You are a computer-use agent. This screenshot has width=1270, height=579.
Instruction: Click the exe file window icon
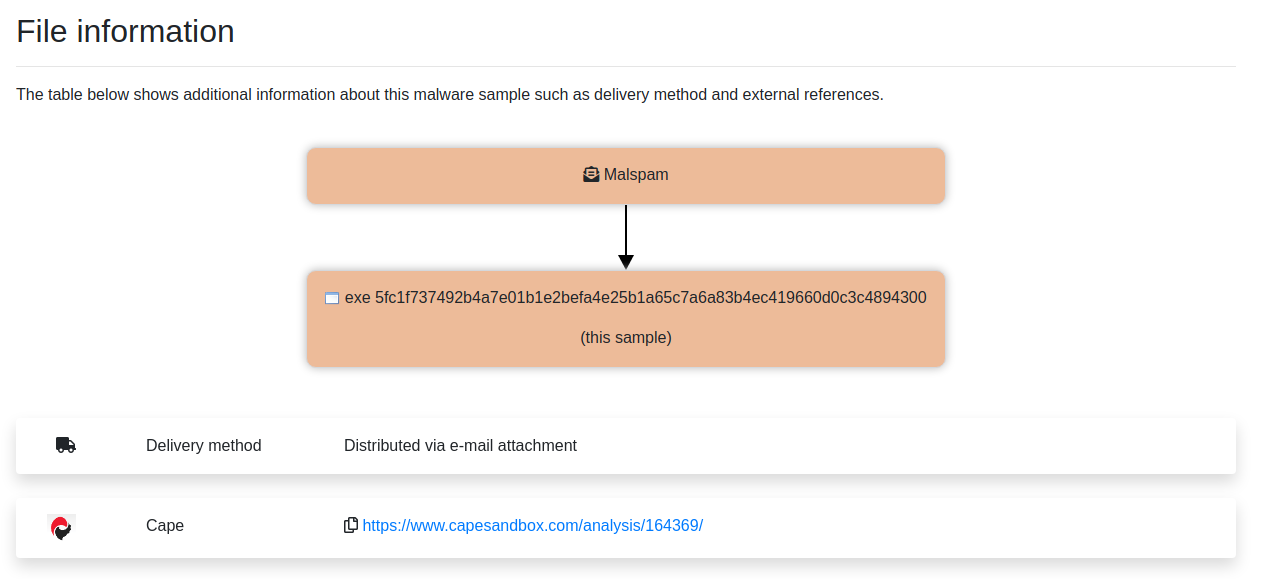coord(332,298)
